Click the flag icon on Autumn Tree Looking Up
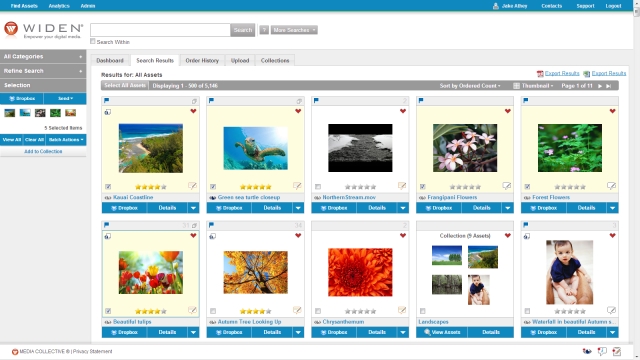Viewport: 640px width, 360px height. [x=211, y=224]
